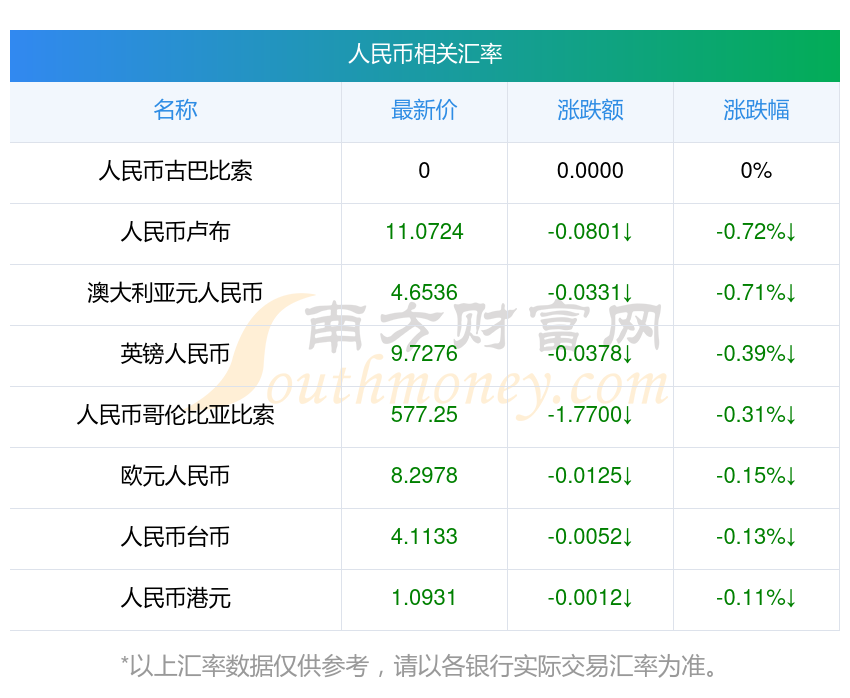Image resolution: width=850 pixels, height=698 pixels.
Task: Select the 人民币卢布 row name
Action: click(175, 232)
